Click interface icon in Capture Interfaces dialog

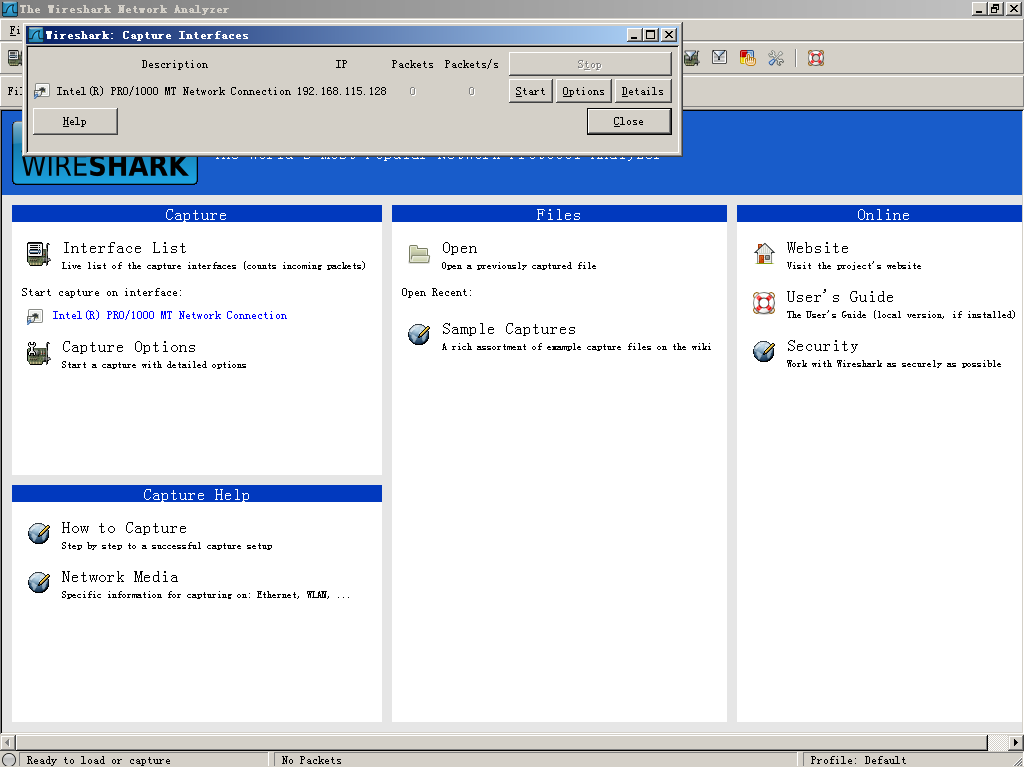click(41, 91)
